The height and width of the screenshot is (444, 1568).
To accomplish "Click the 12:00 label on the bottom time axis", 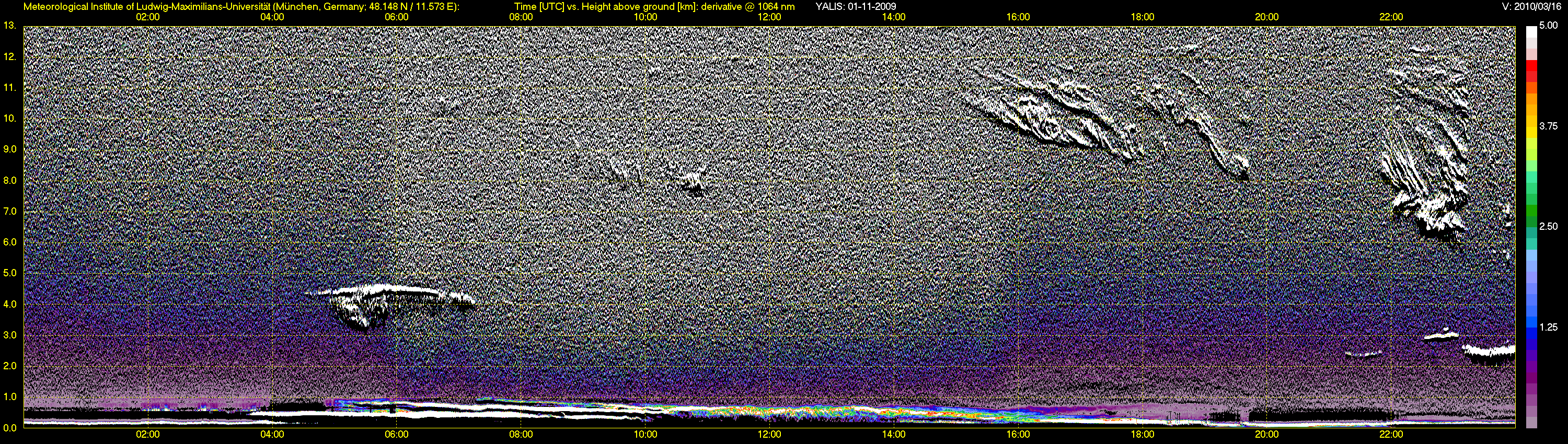I will pyautogui.click(x=769, y=434).
